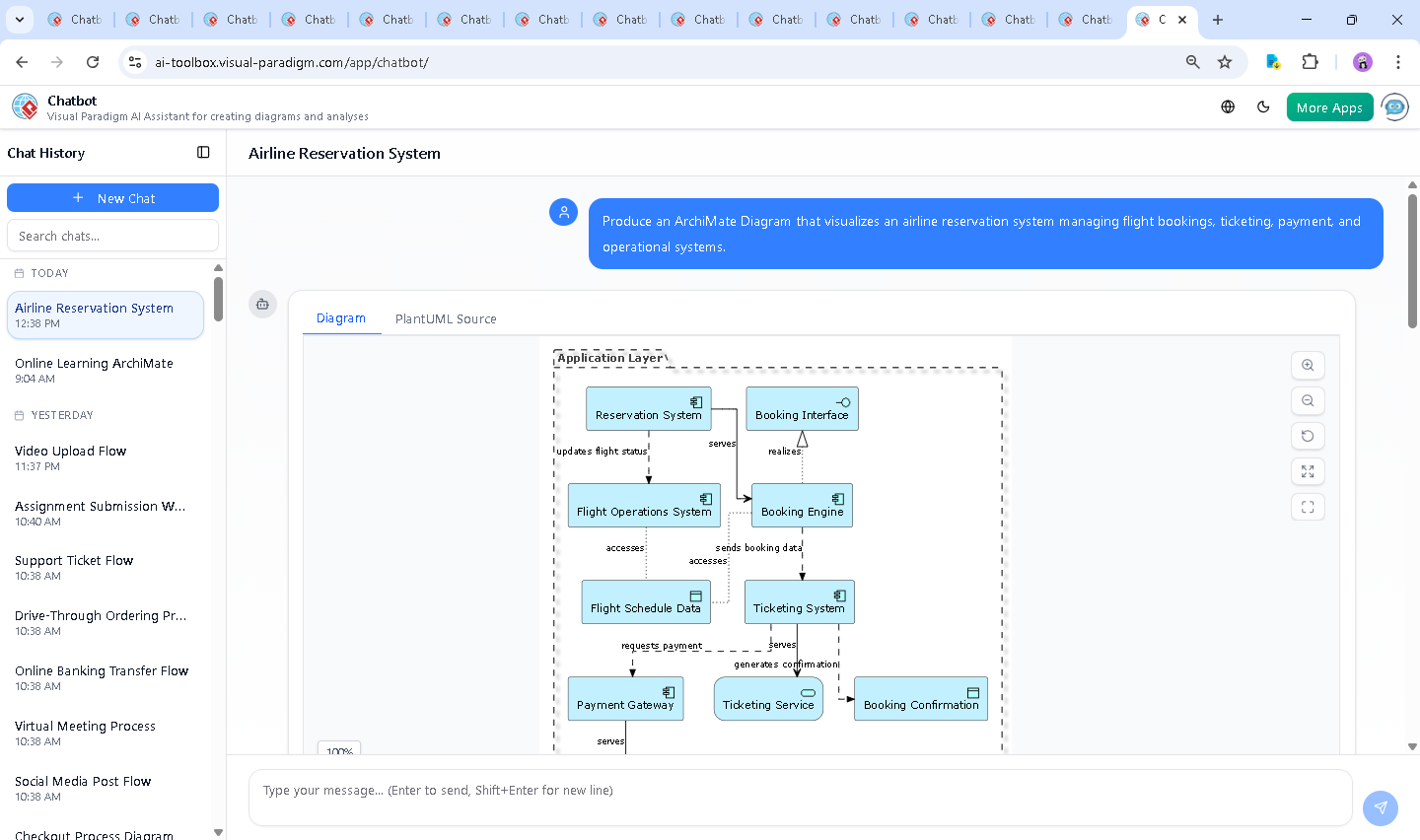Select the Airline Reservation System chat entry
1420x840 pixels.
click(106, 315)
